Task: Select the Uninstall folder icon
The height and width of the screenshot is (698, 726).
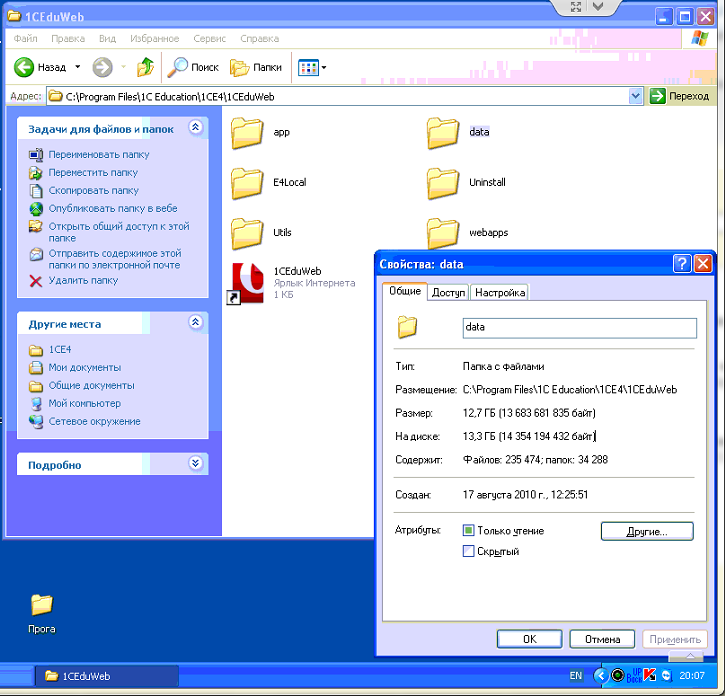Action: (x=443, y=183)
